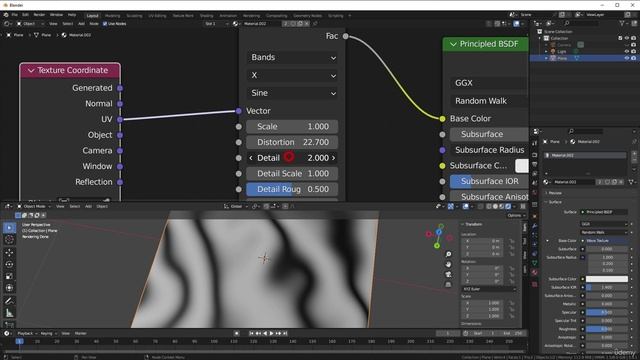Choose the Annotate tool in viewport toolbar
Viewport: 640px width, 360px height.
[x=9, y=301]
